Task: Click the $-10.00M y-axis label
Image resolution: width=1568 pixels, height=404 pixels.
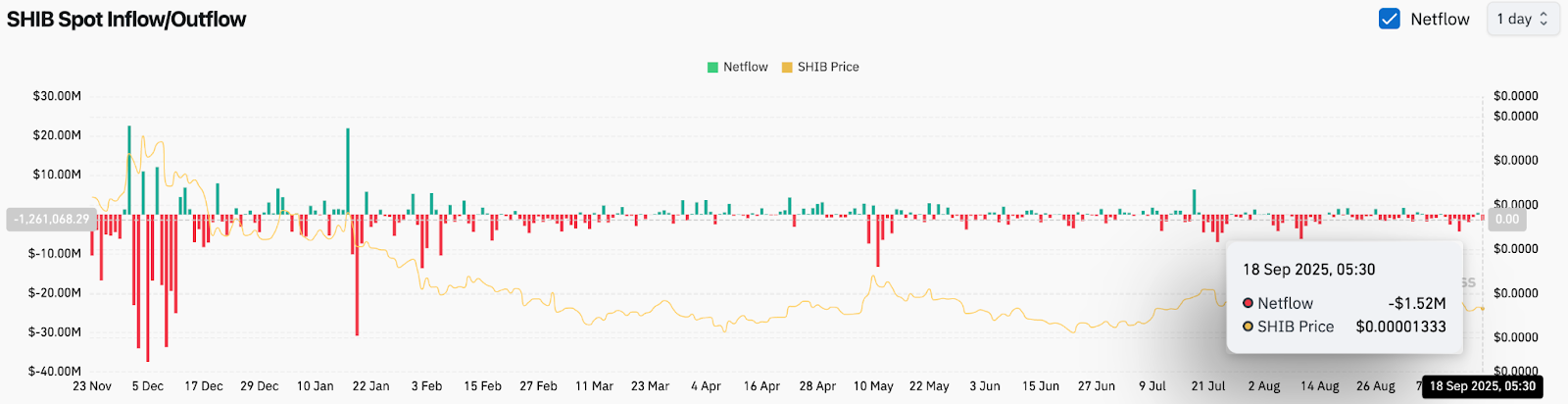Action: [56, 253]
